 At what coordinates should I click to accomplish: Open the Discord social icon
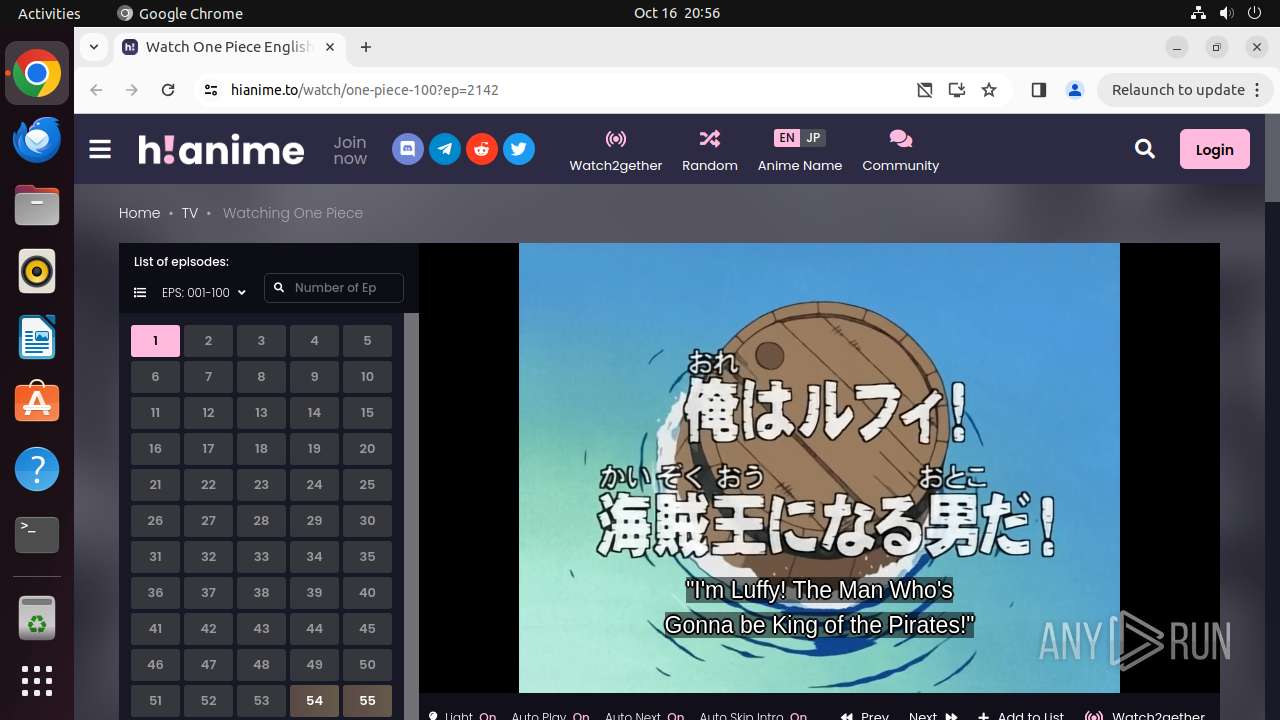pyautogui.click(x=407, y=150)
